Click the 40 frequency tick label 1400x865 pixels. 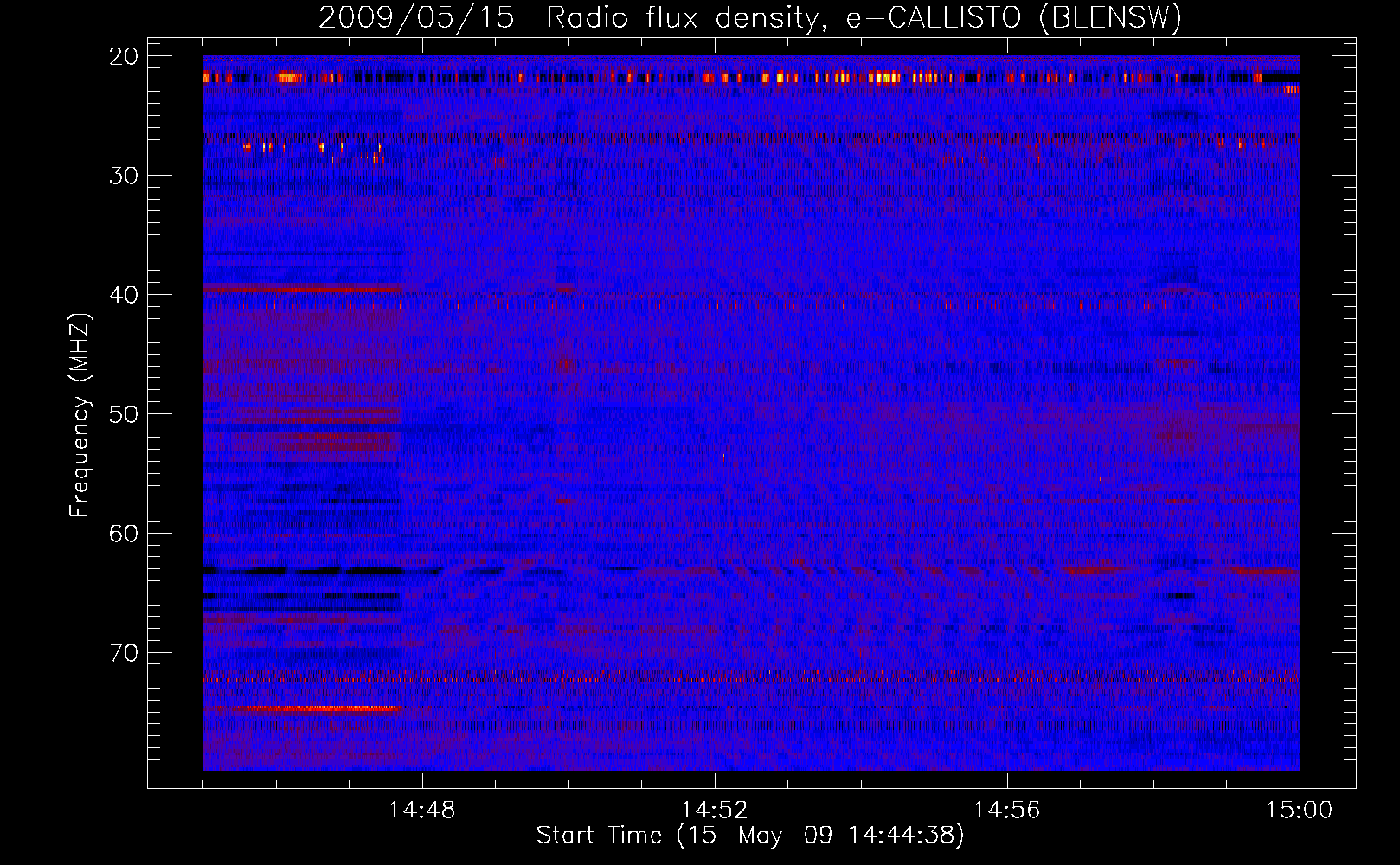125,295
